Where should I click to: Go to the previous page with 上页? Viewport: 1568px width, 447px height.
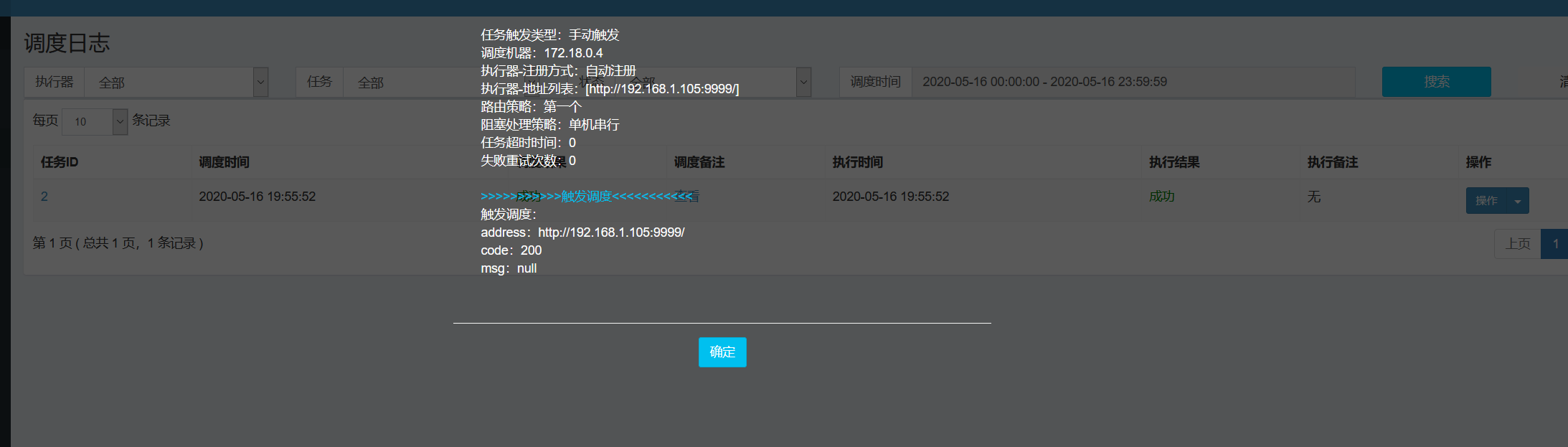[x=1517, y=244]
